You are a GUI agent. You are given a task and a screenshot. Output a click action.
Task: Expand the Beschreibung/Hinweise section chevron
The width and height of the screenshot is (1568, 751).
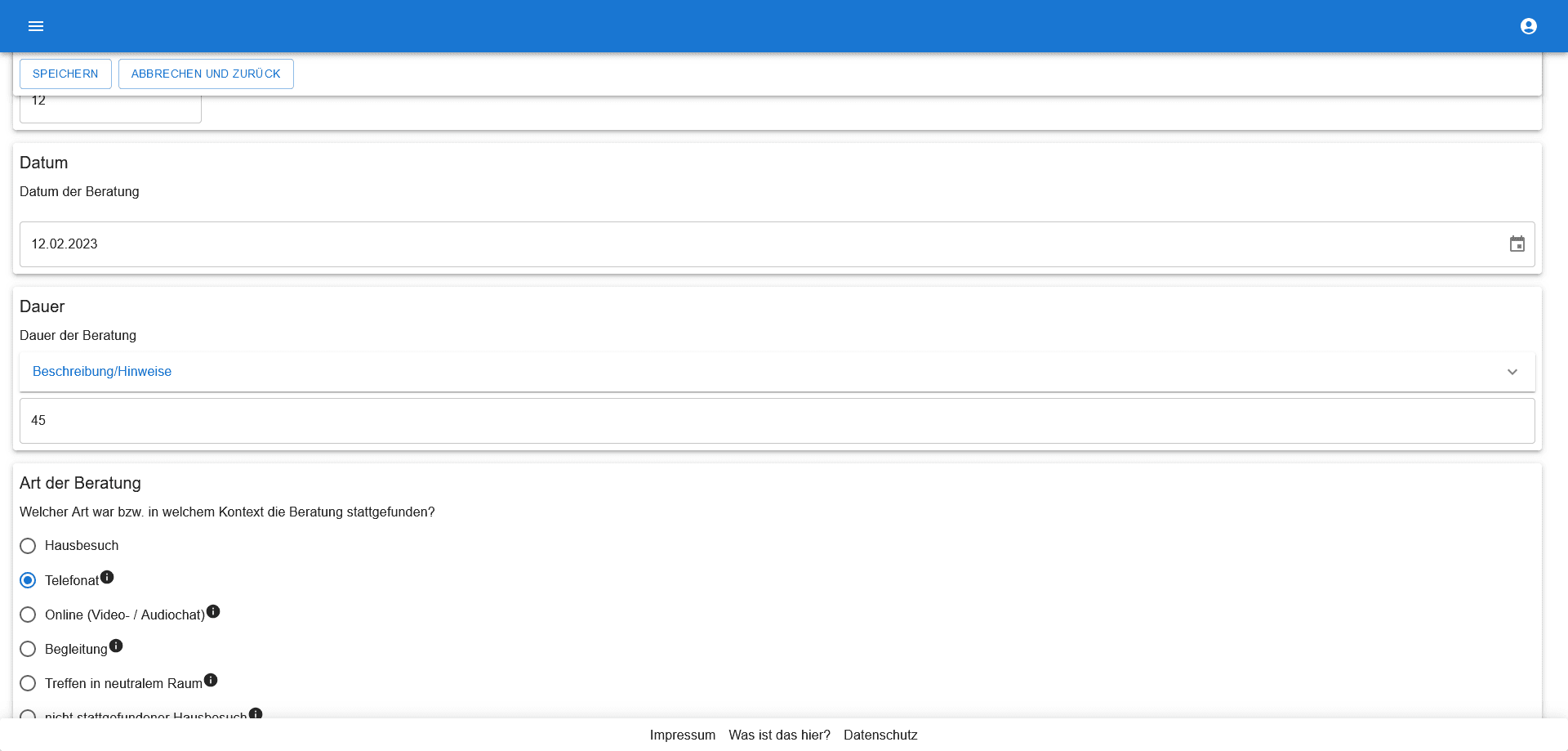1512,372
